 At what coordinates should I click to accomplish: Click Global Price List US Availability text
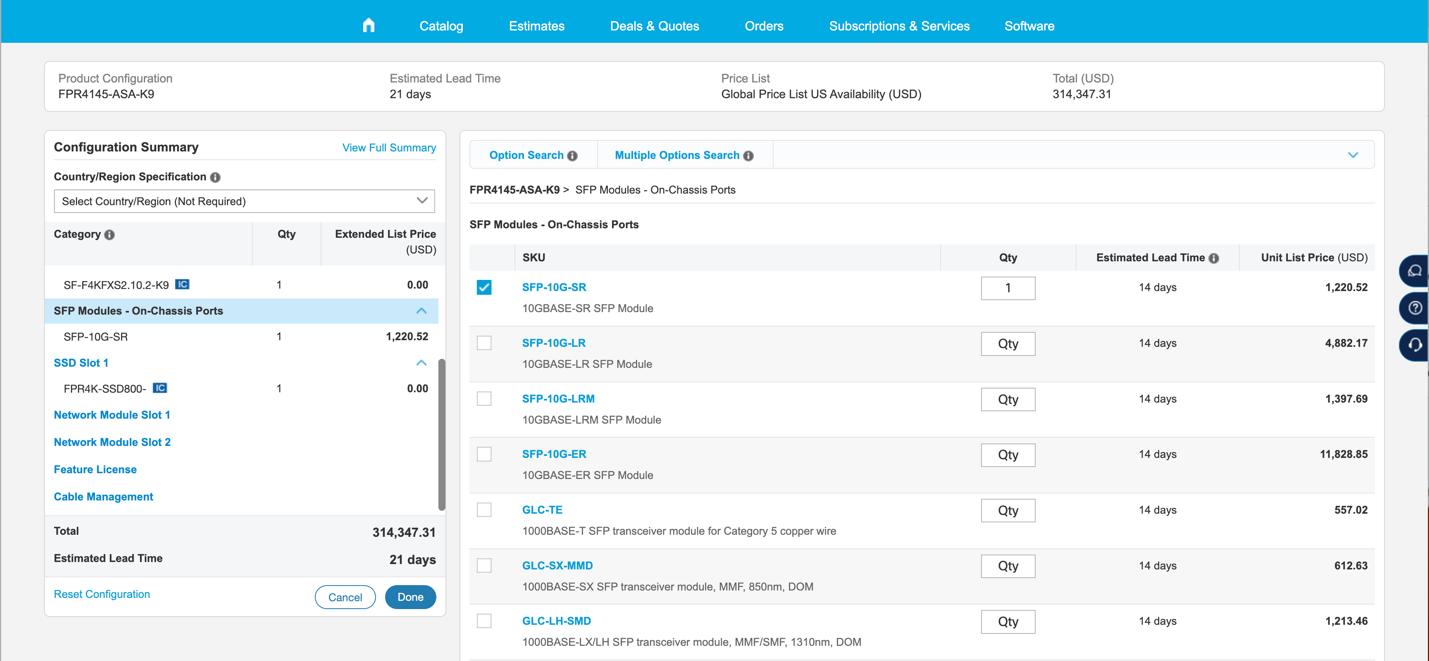click(x=821, y=94)
